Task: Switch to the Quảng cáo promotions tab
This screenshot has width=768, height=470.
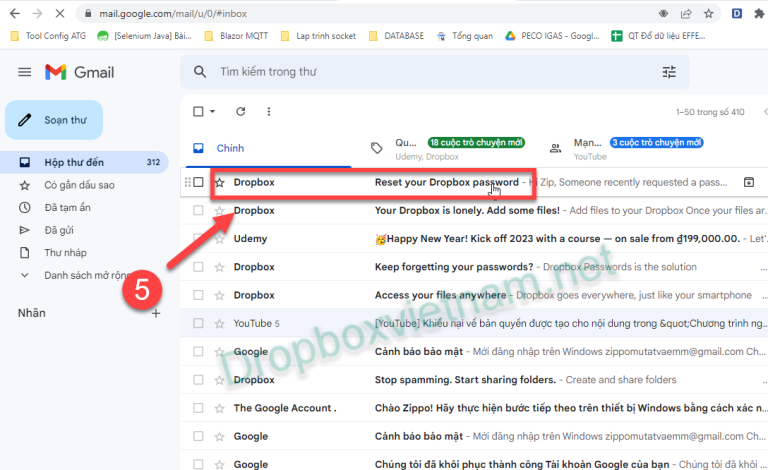Action: pos(449,148)
